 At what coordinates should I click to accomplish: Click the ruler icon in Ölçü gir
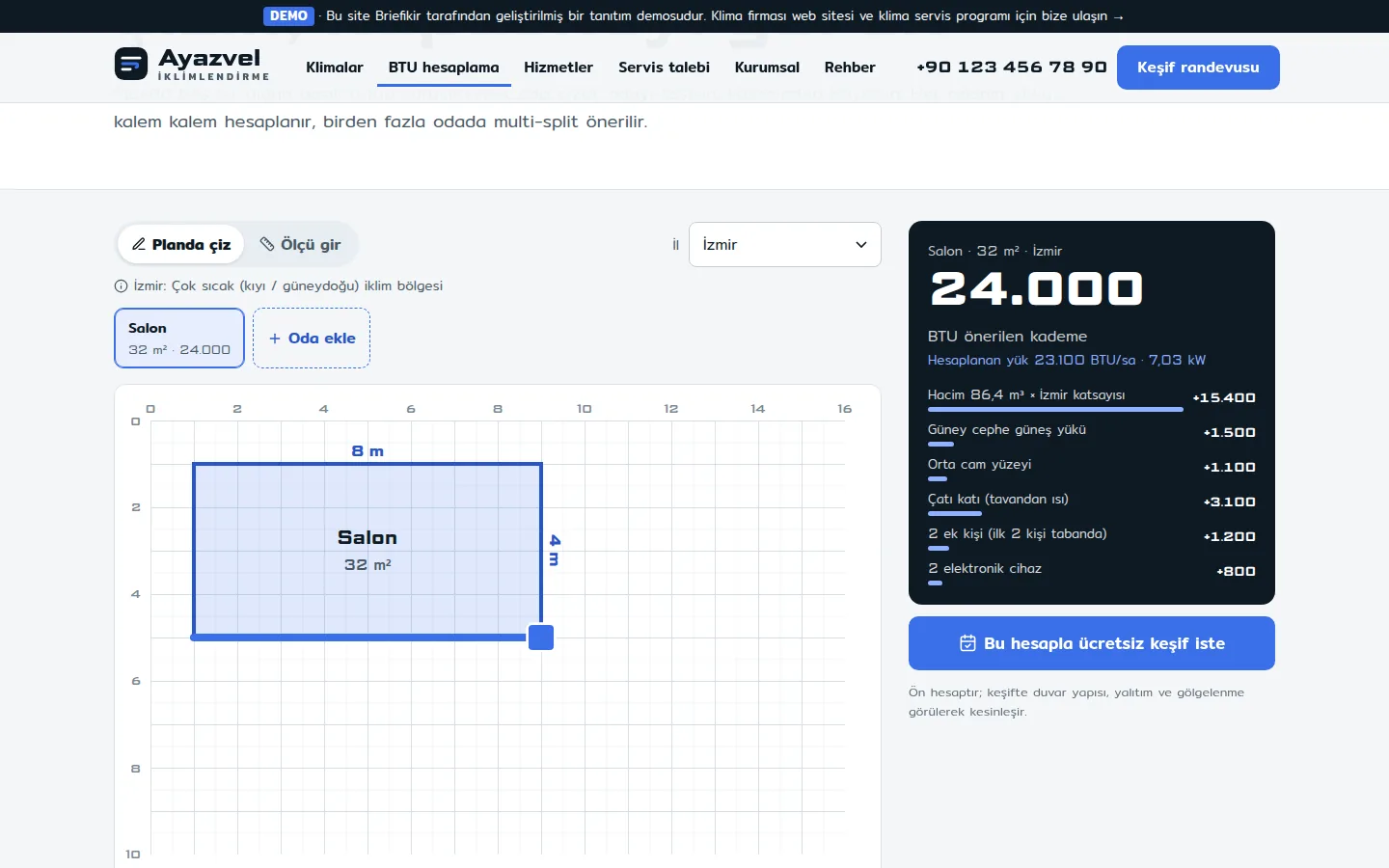[x=267, y=244]
